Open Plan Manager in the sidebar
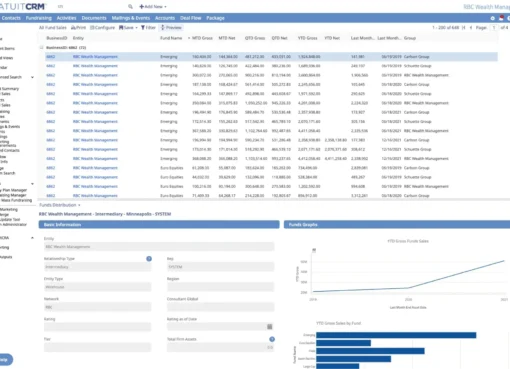This screenshot has height=369, width=510. (x=15, y=190)
